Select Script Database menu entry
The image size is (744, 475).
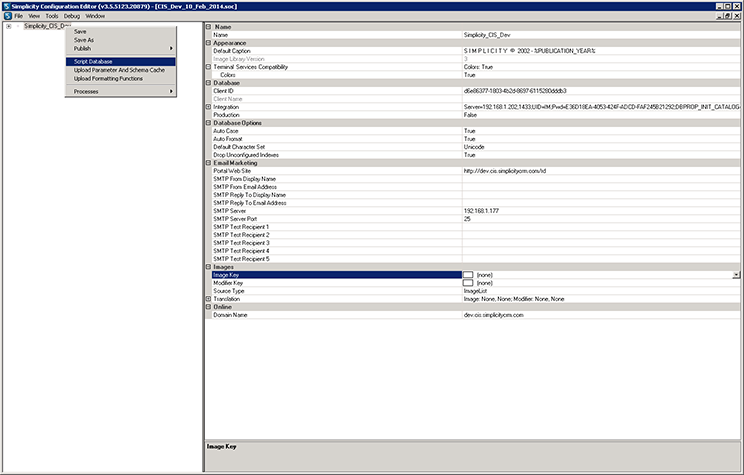point(121,62)
